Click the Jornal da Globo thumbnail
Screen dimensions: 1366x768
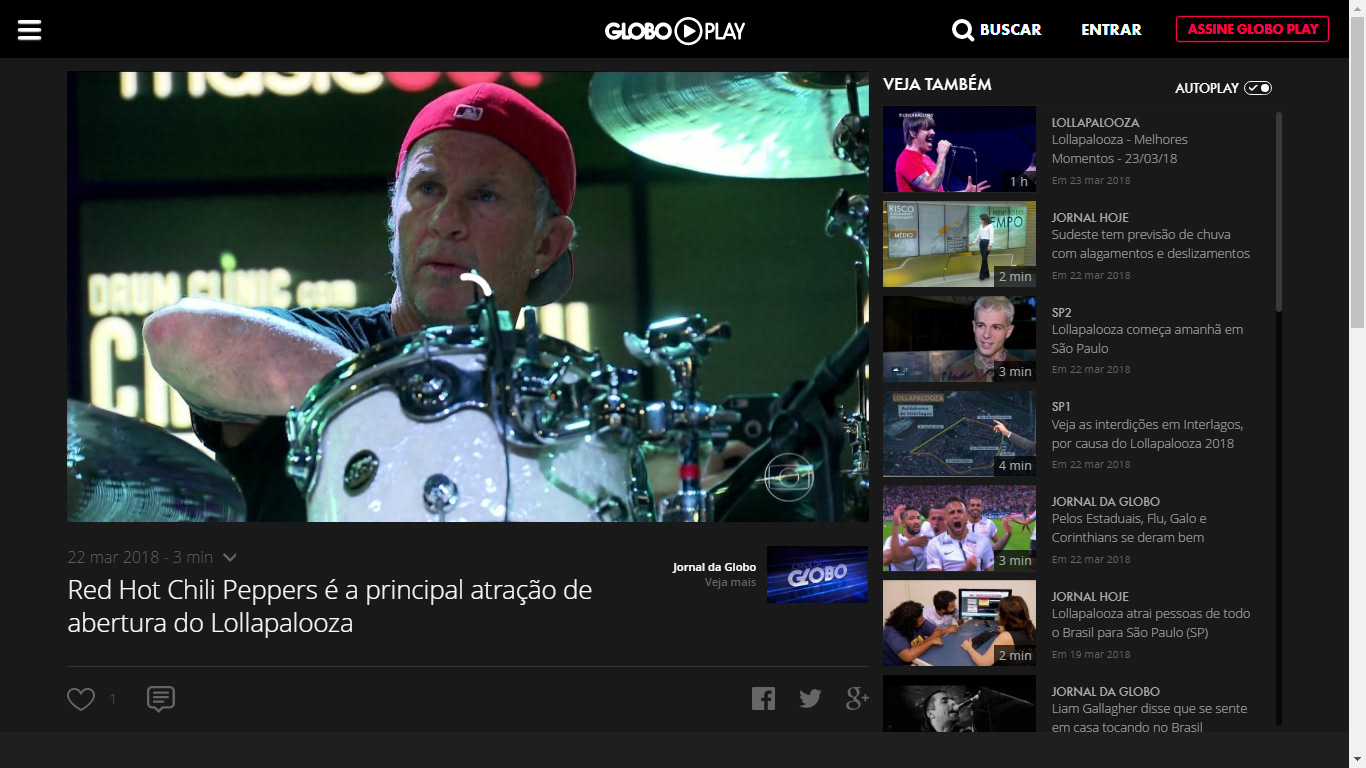pos(817,574)
